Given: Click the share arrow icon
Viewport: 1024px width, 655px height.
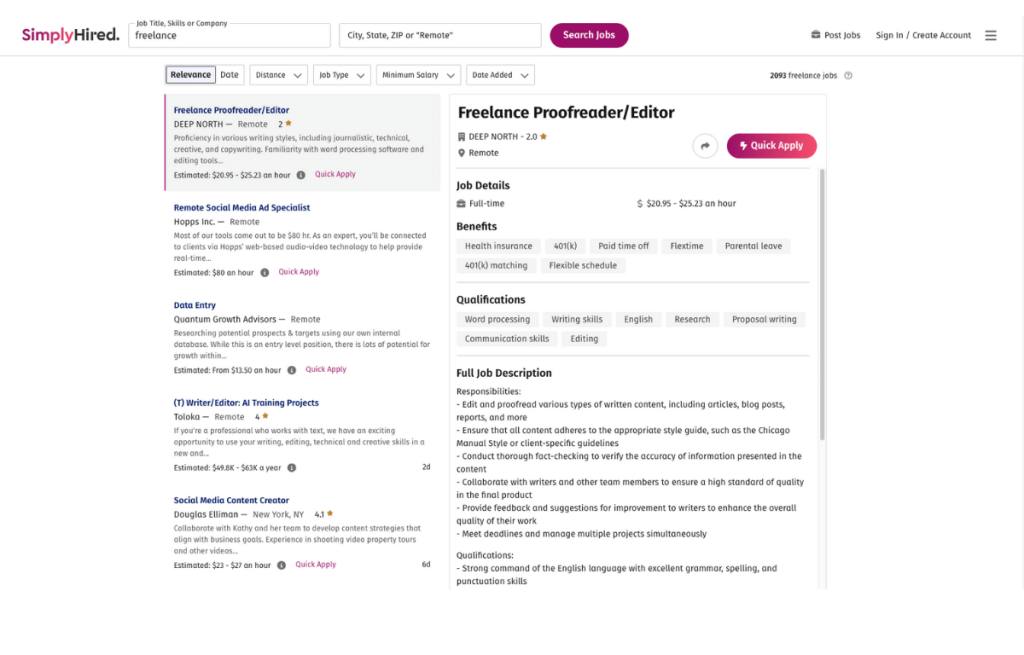Looking at the screenshot, I should [705, 146].
